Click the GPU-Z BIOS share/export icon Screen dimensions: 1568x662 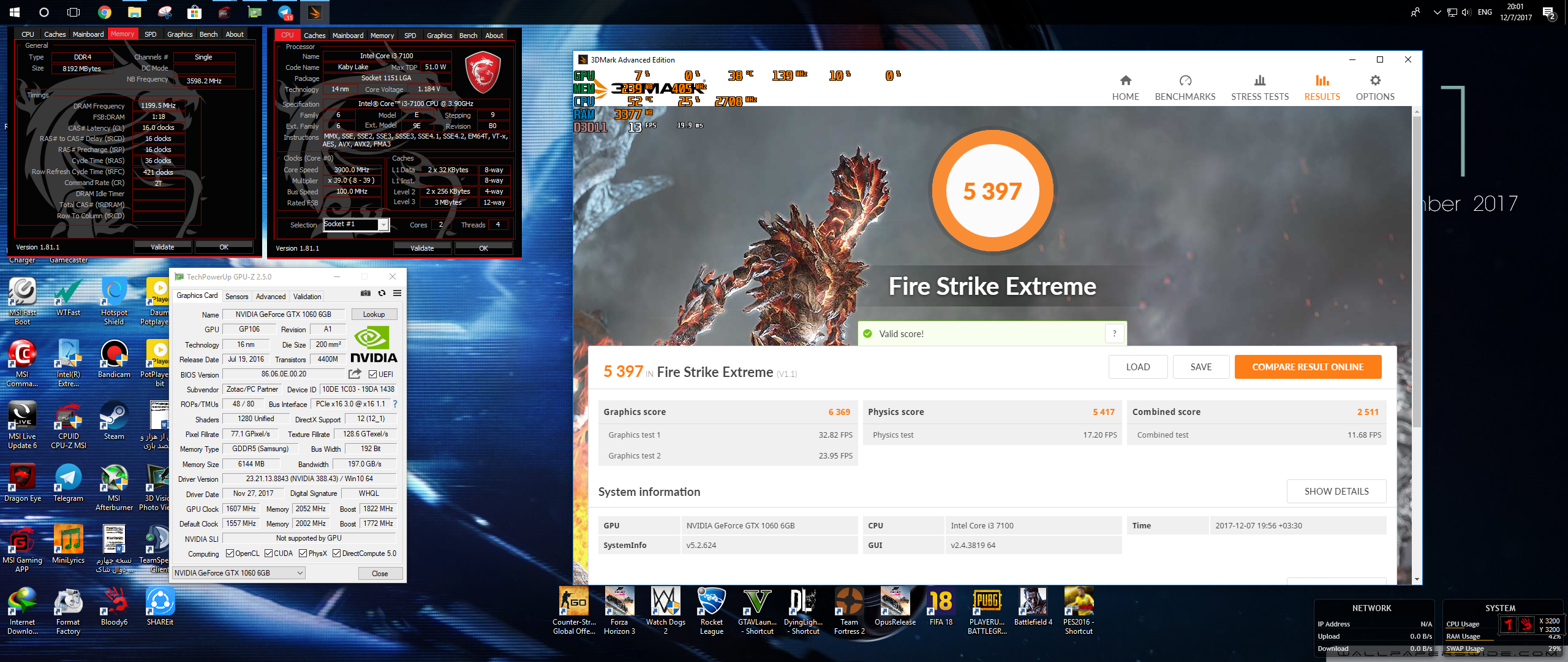pos(355,374)
